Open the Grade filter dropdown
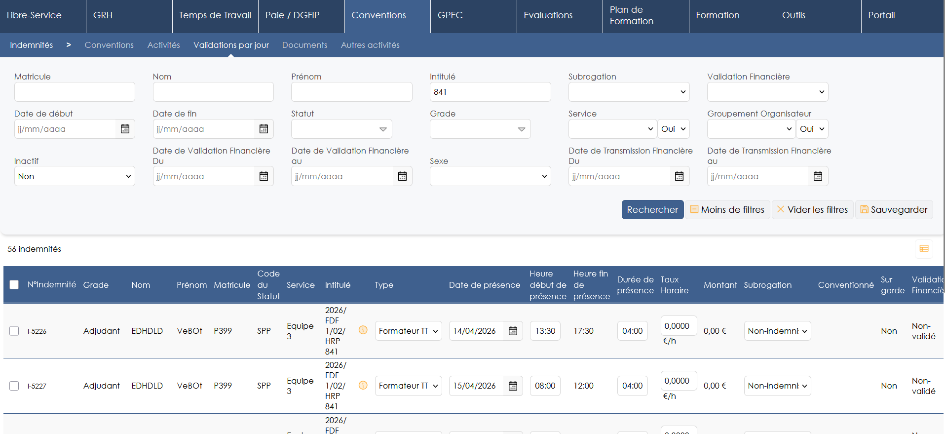The height and width of the screenshot is (434, 945). point(480,129)
